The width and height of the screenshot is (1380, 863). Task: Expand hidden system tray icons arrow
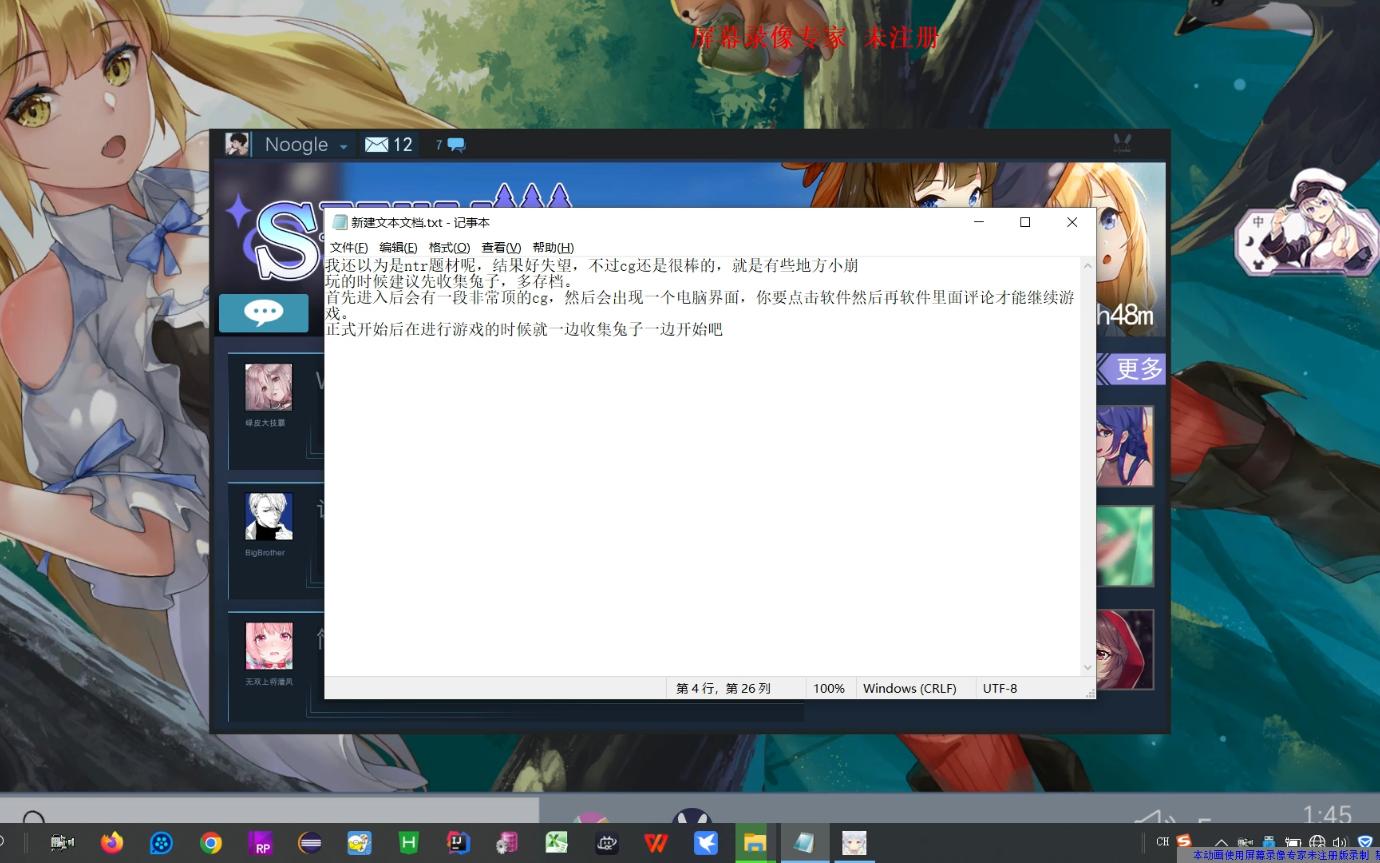click(x=1221, y=843)
